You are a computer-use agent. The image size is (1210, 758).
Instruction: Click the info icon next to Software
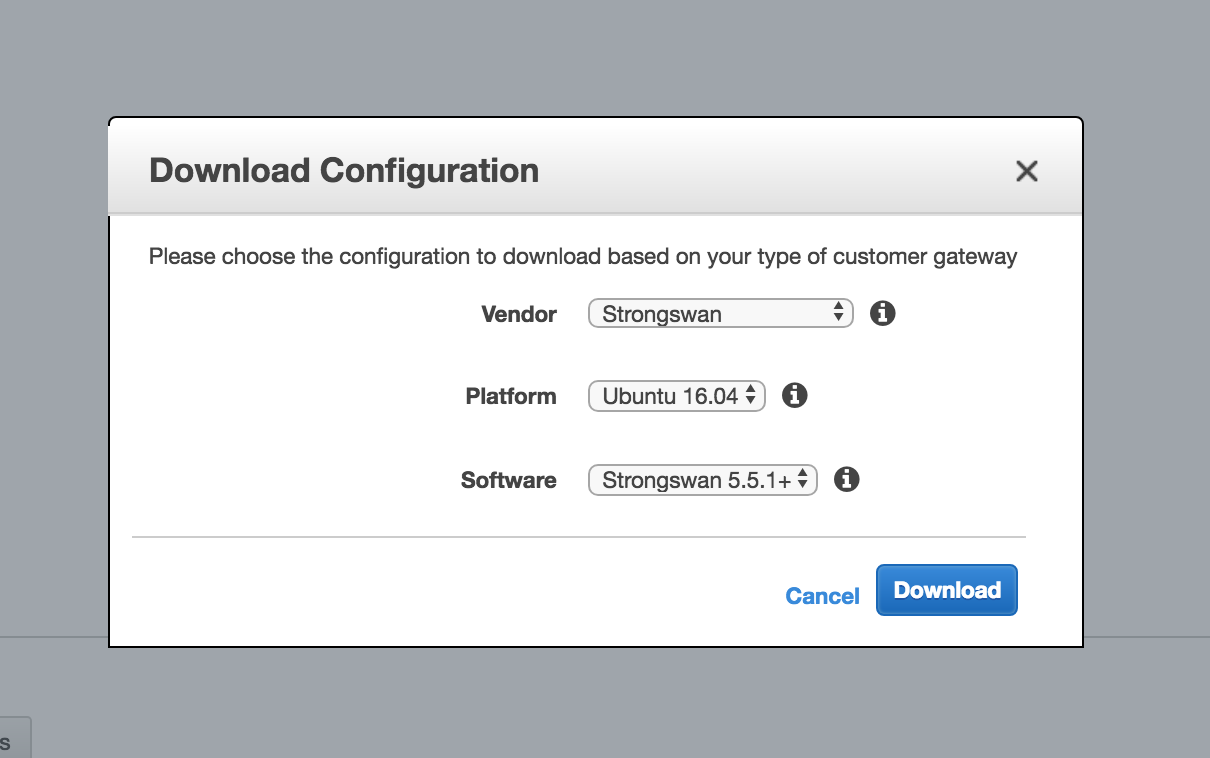[847, 480]
